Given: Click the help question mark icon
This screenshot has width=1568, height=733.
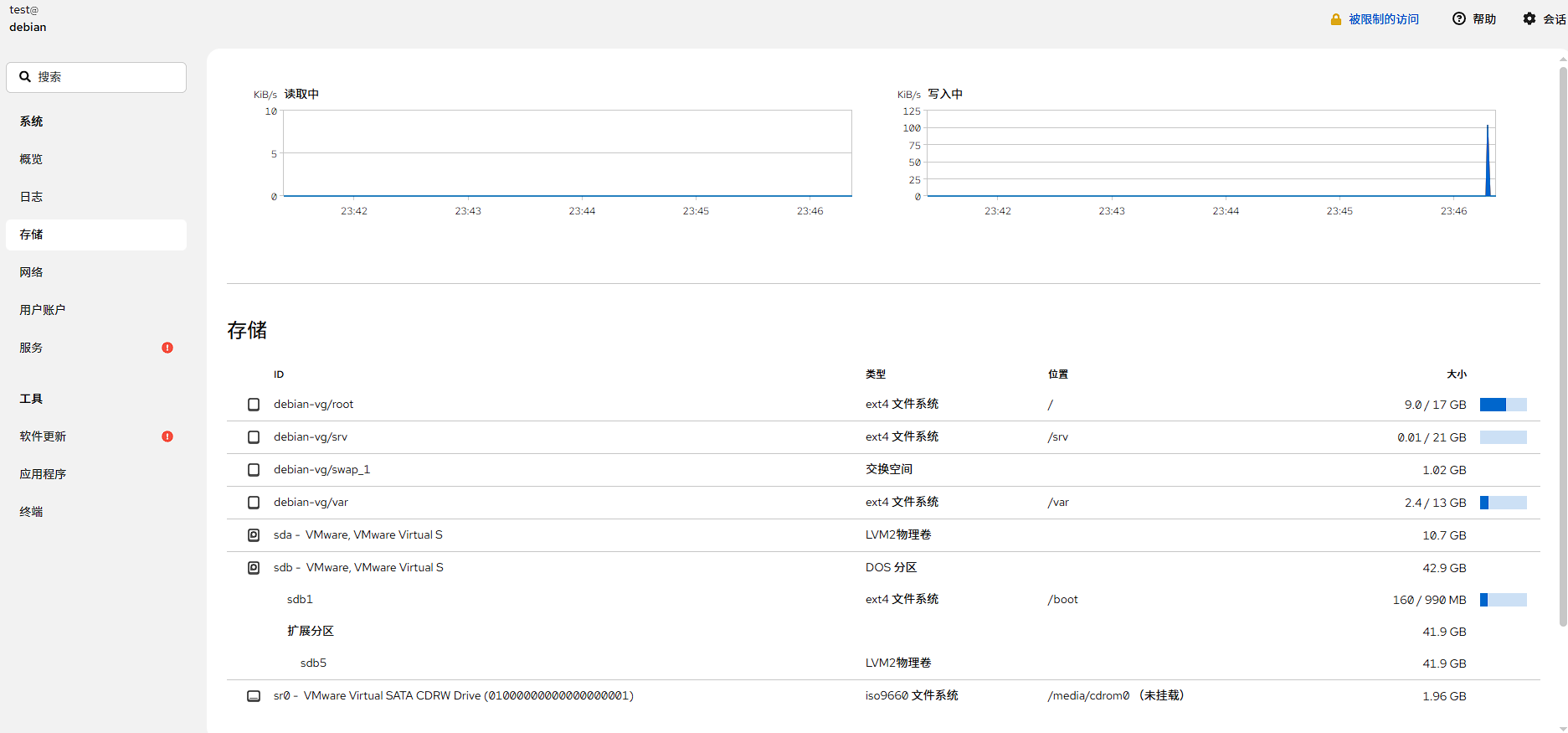Looking at the screenshot, I should click(x=1459, y=18).
